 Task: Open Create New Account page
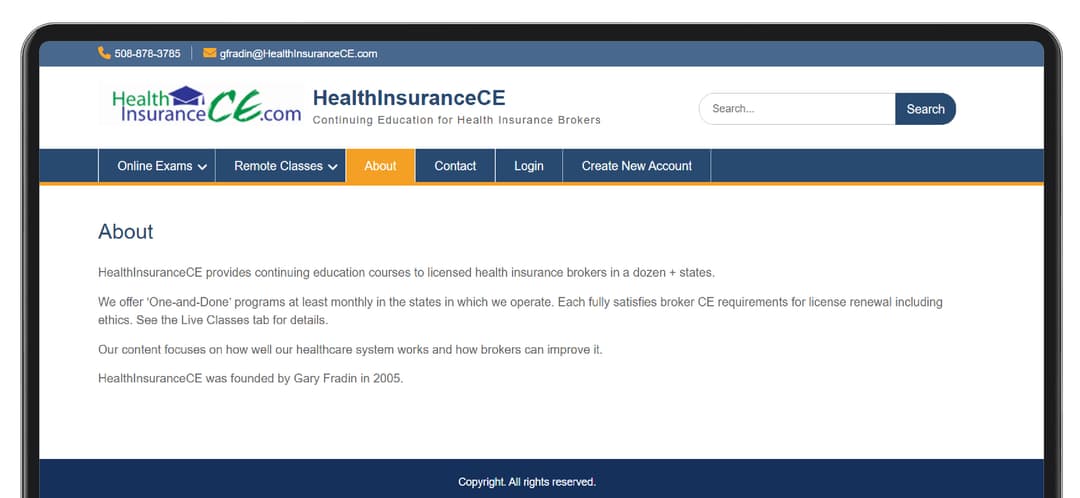pyautogui.click(x=636, y=166)
